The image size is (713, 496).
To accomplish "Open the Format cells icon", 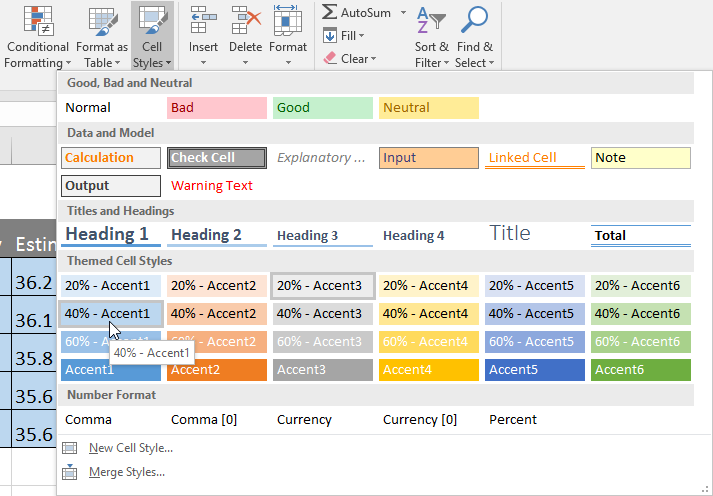I will pos(288,22).
